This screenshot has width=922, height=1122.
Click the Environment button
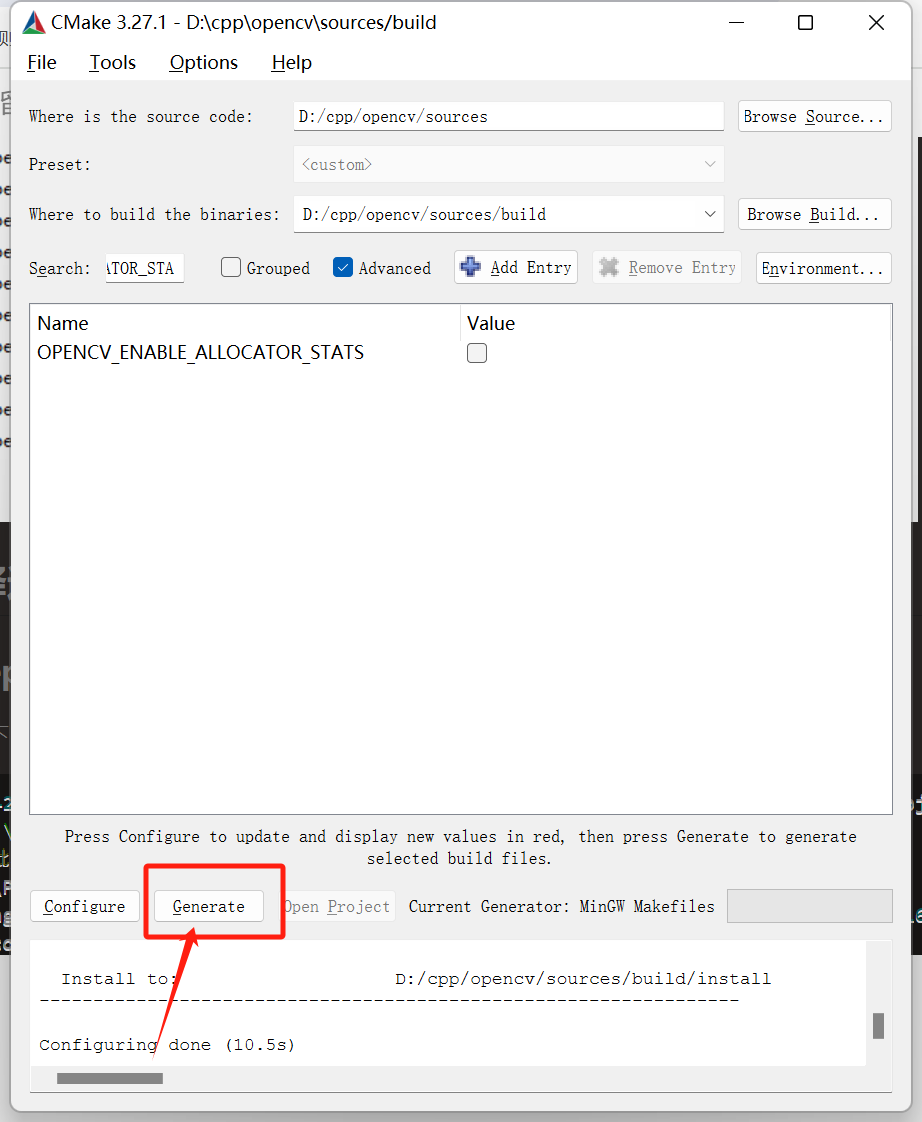(823, 268)
